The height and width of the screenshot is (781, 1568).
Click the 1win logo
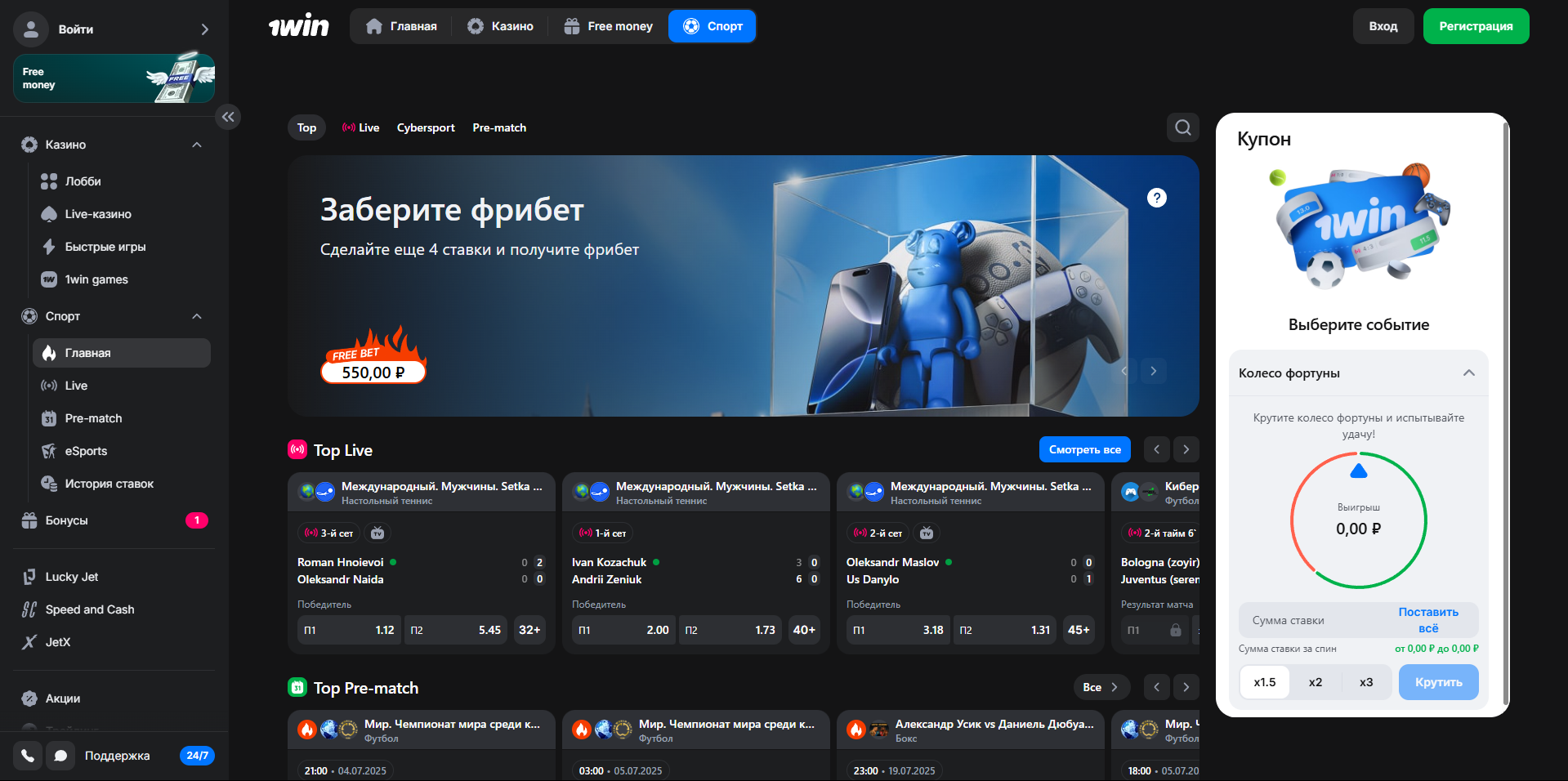(x=299, y=26)
